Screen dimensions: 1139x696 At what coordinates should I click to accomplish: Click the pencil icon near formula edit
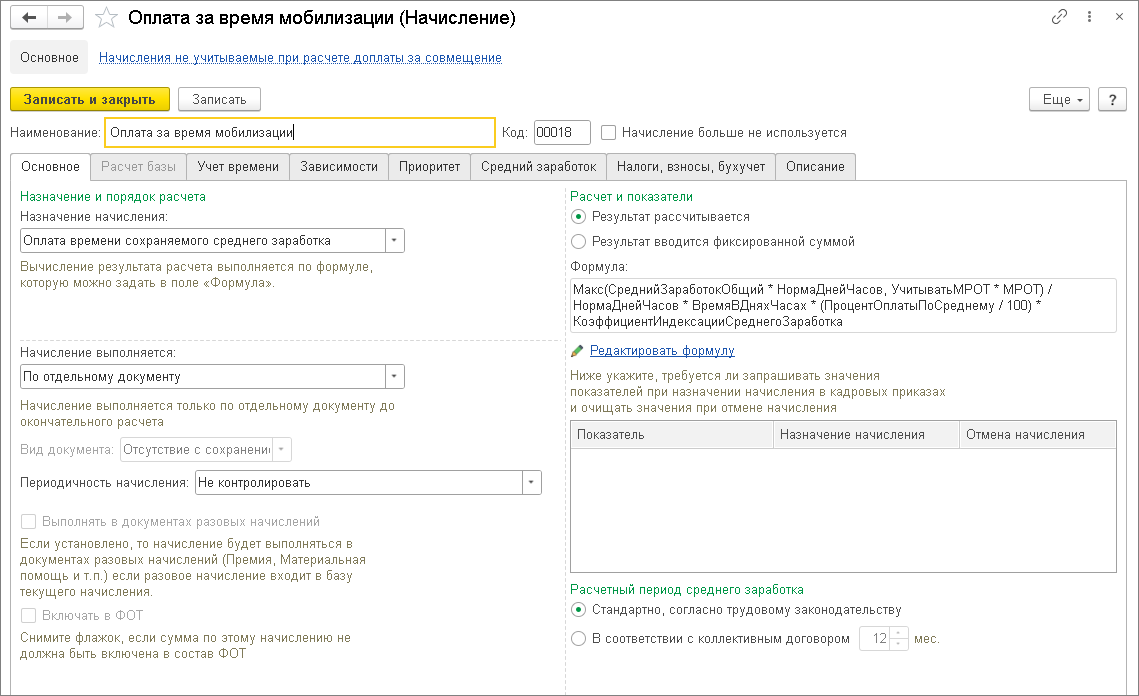[x=577, y=351]
